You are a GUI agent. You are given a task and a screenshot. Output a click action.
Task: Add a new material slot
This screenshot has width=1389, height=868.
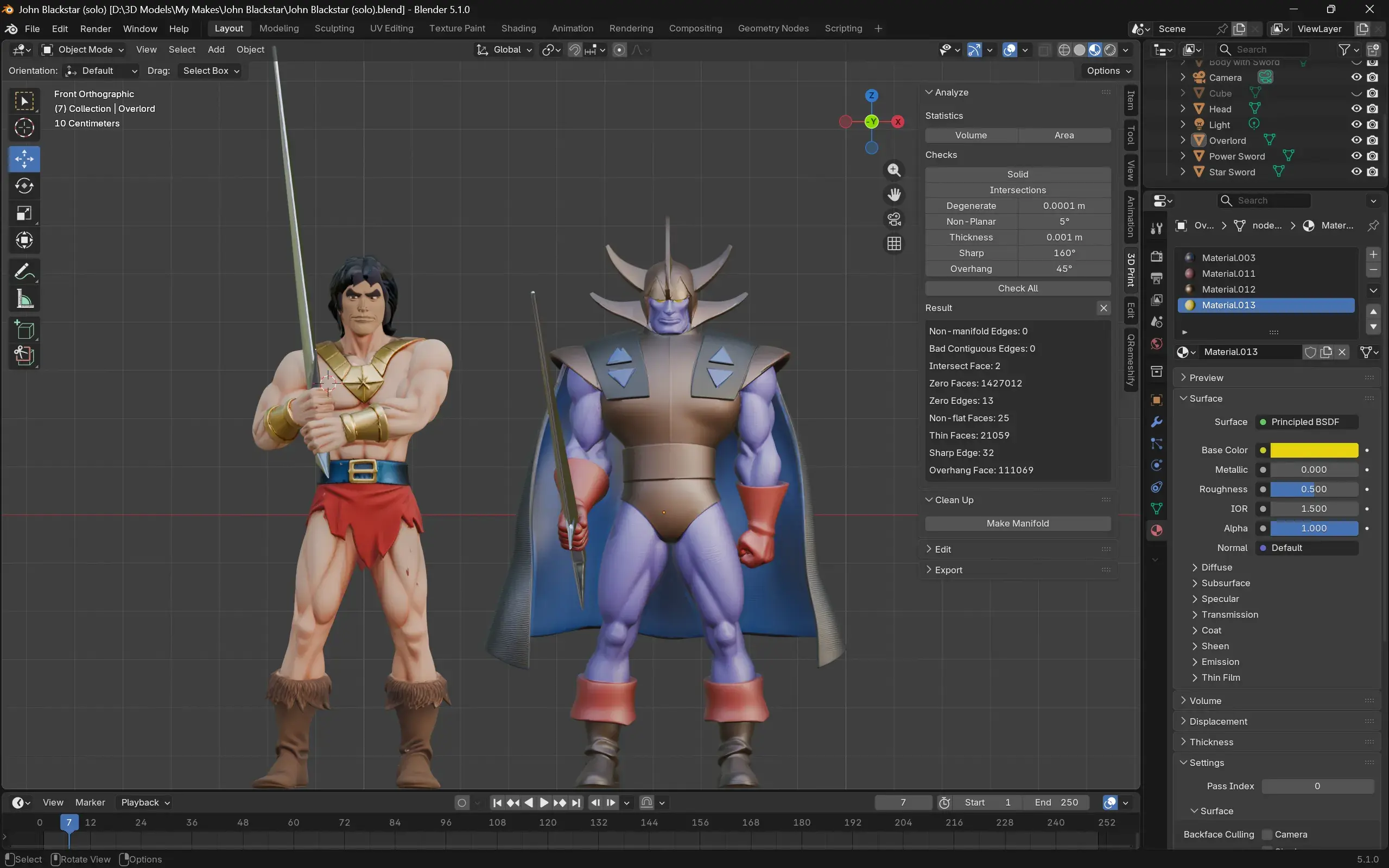(1373, 254)
